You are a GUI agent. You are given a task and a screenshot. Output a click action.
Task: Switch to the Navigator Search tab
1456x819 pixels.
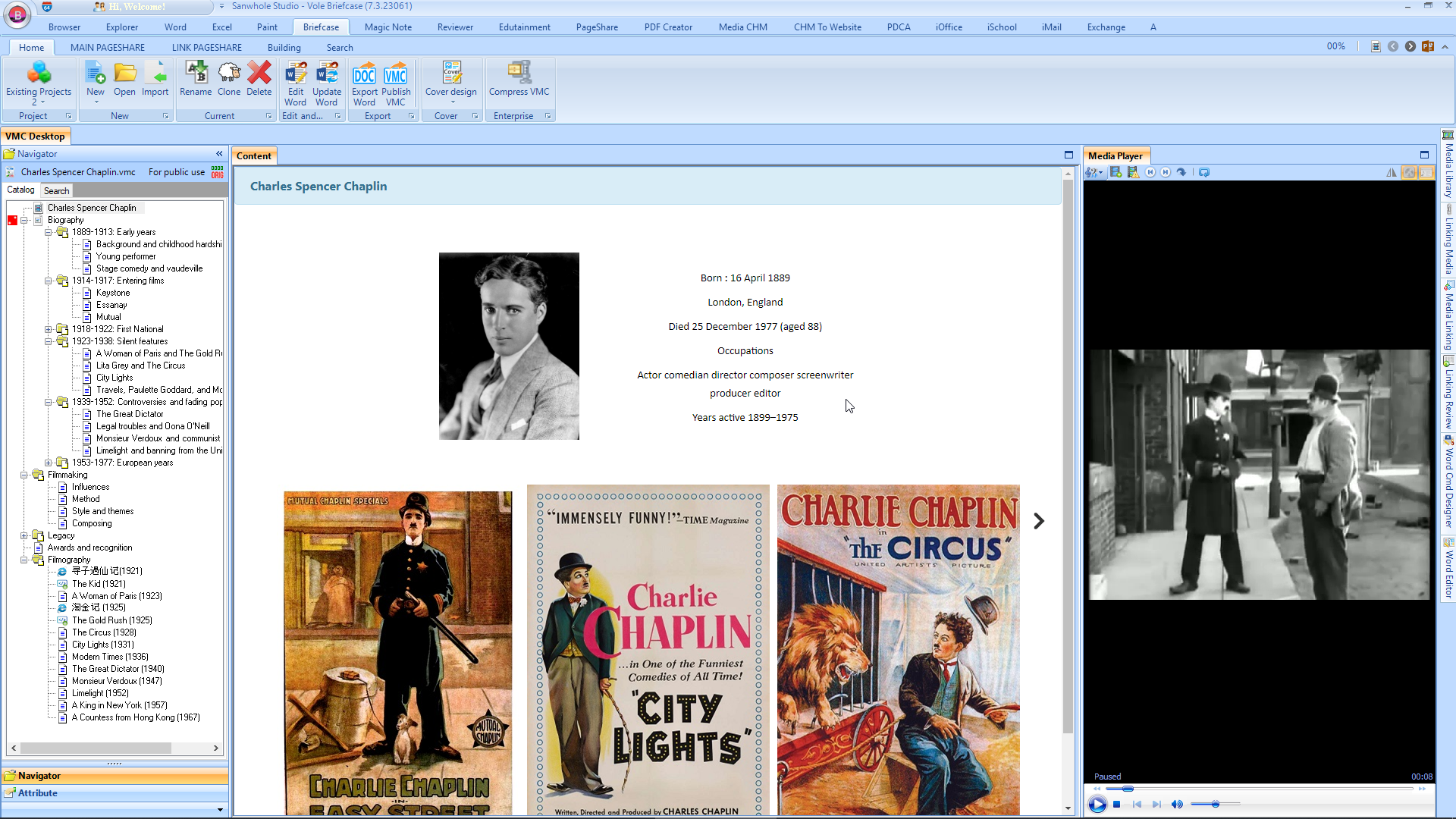tap(56, 191)
